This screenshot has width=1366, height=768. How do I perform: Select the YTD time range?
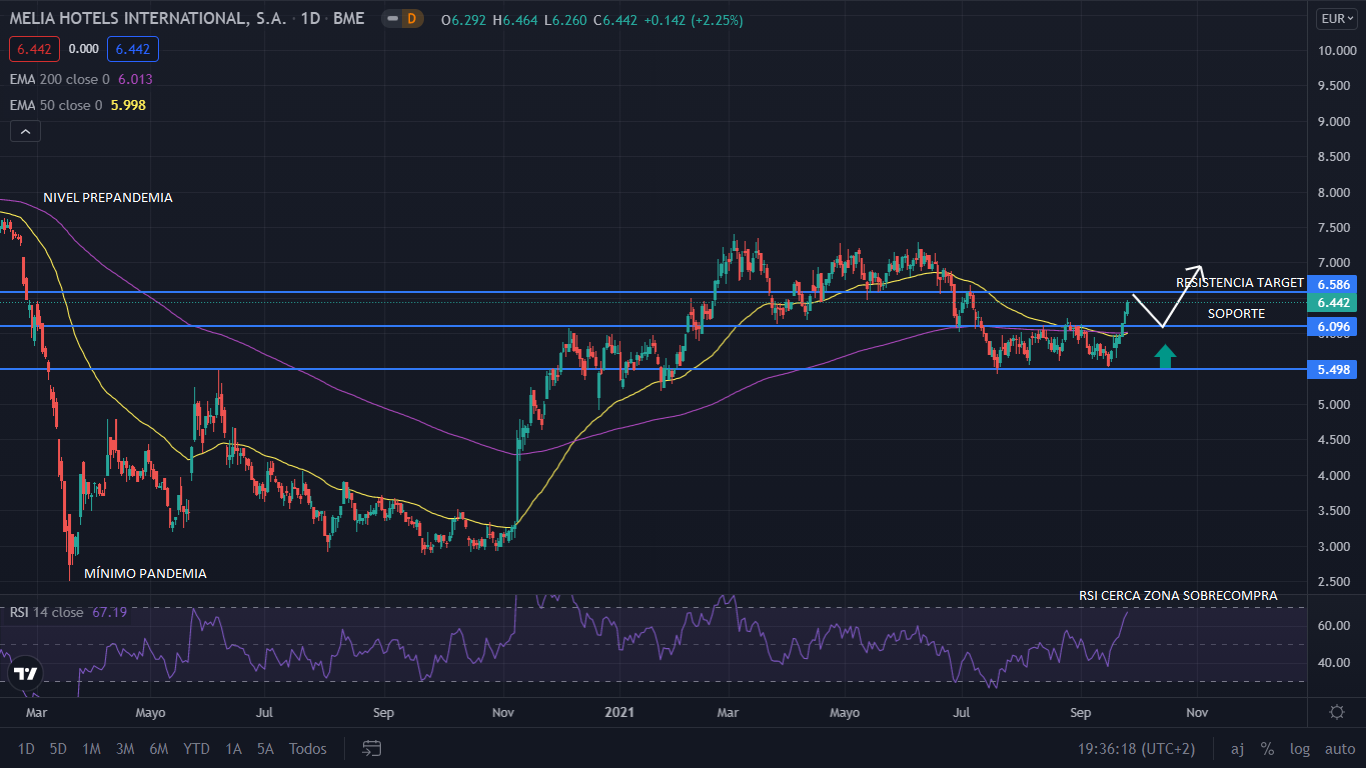[196, 748]
